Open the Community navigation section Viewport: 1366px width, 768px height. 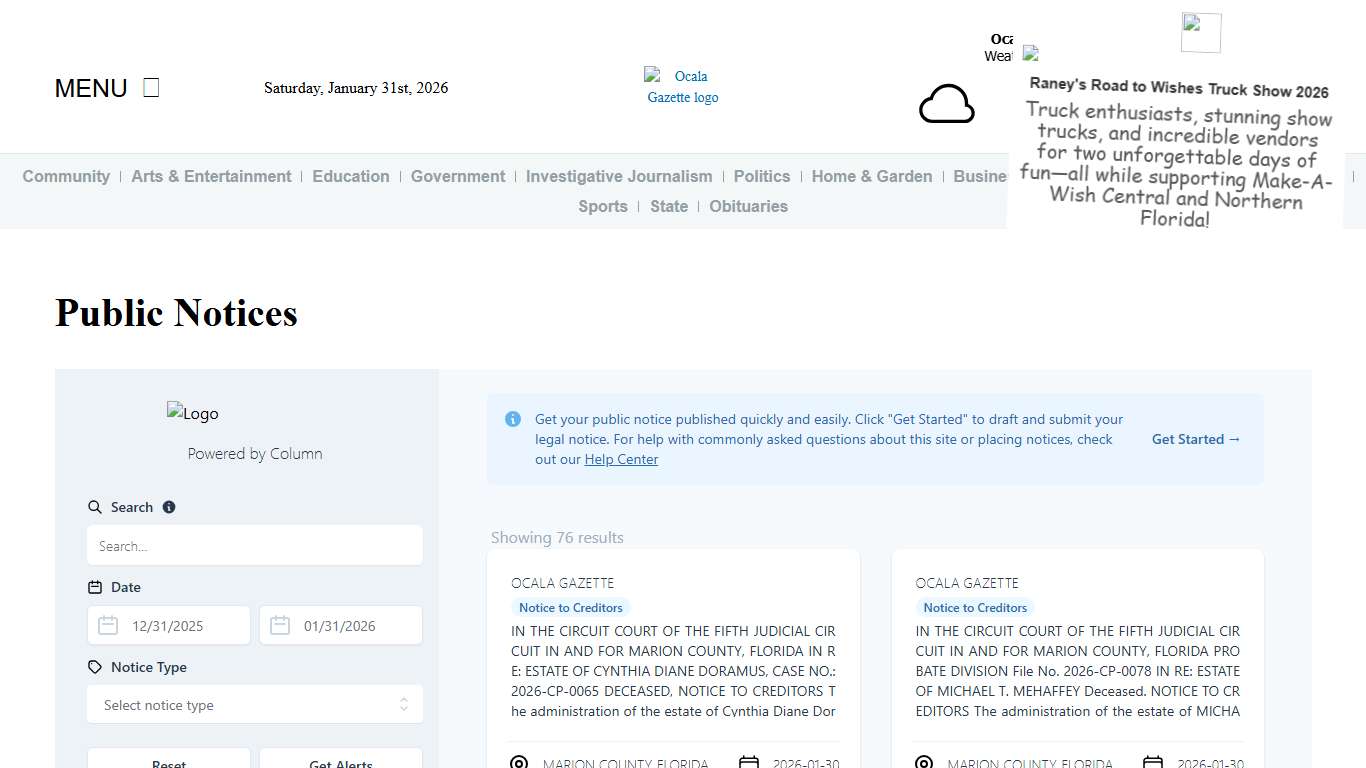point(66,176)
